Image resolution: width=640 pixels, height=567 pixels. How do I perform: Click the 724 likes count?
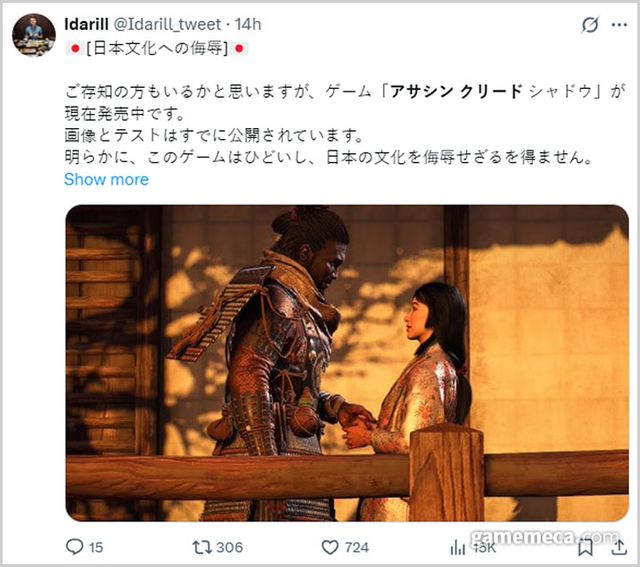(x=357, y=547)
